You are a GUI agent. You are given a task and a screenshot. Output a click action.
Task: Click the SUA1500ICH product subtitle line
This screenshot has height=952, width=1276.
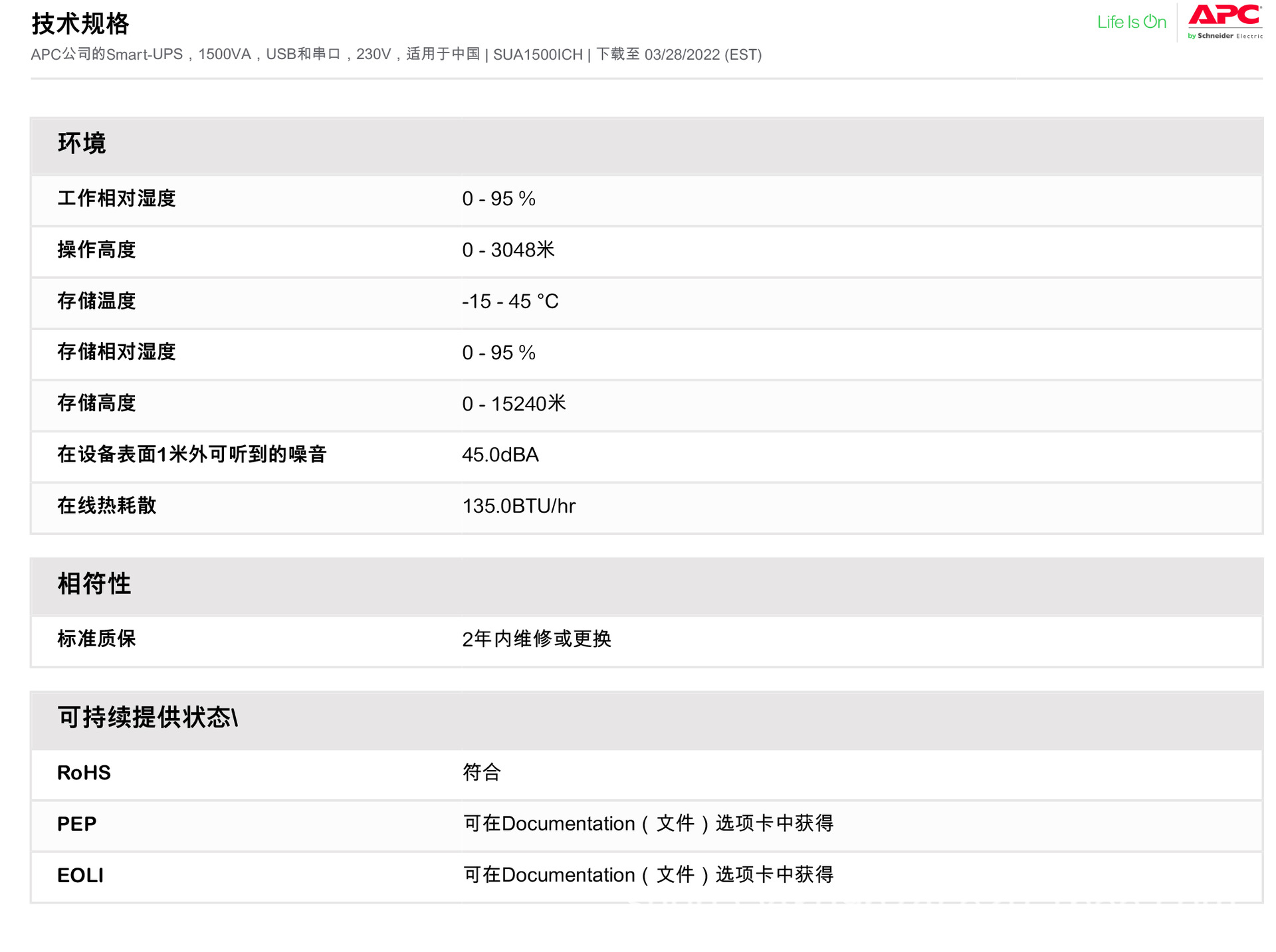pos(396,54)
